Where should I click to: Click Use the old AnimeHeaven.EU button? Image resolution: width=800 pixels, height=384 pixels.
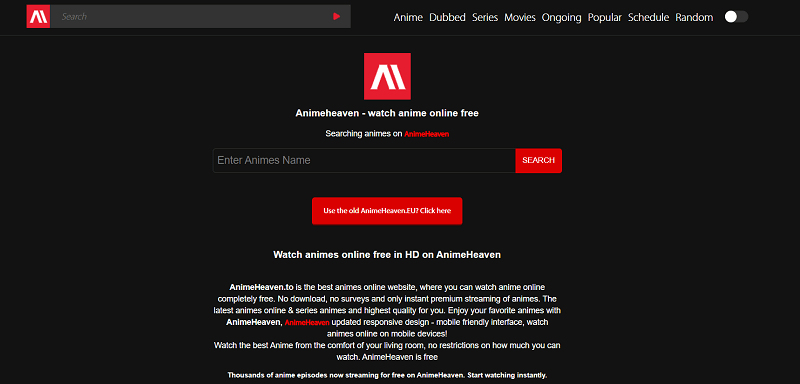387,211
